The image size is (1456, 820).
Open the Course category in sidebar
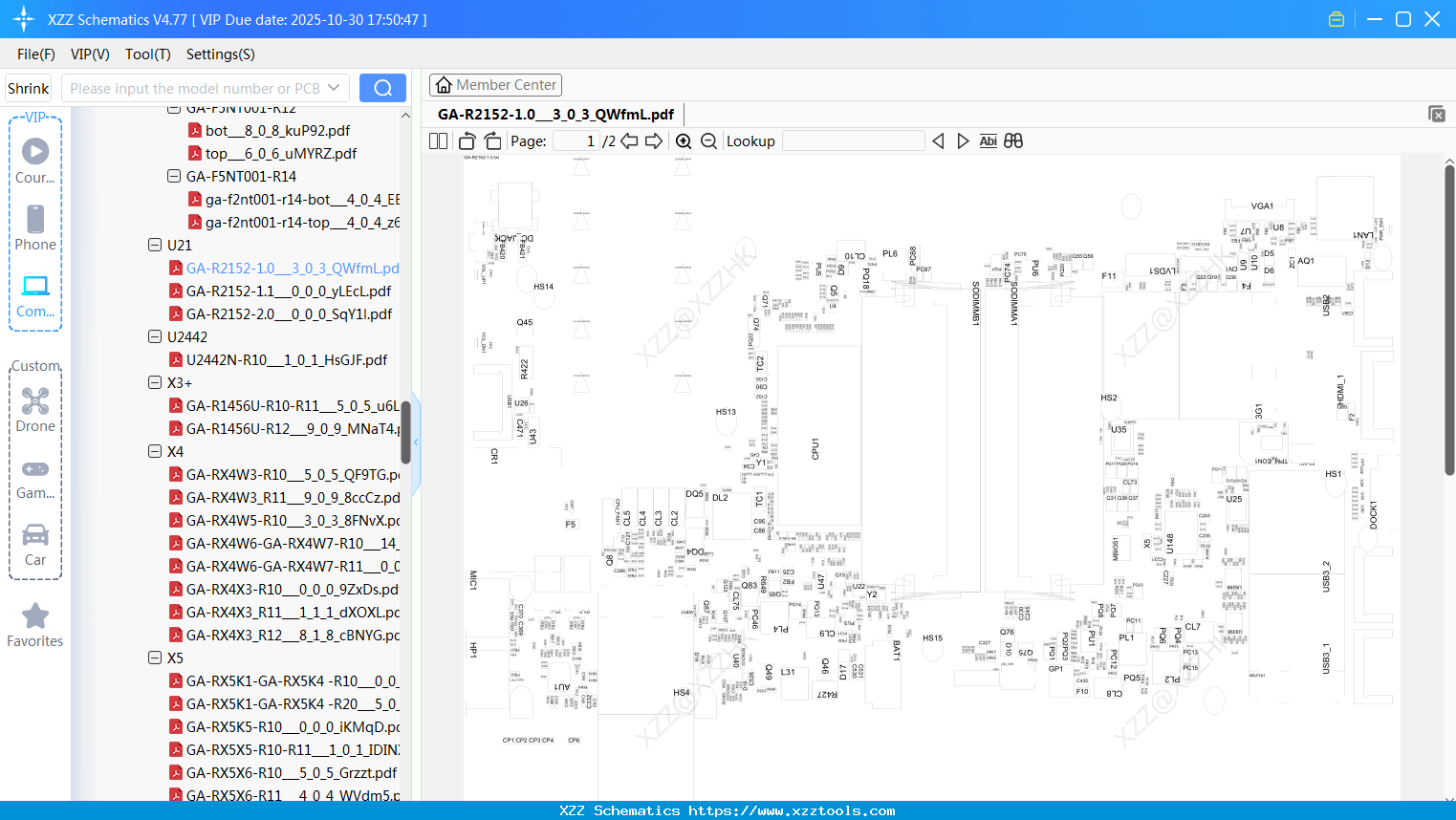pos(35,161)
